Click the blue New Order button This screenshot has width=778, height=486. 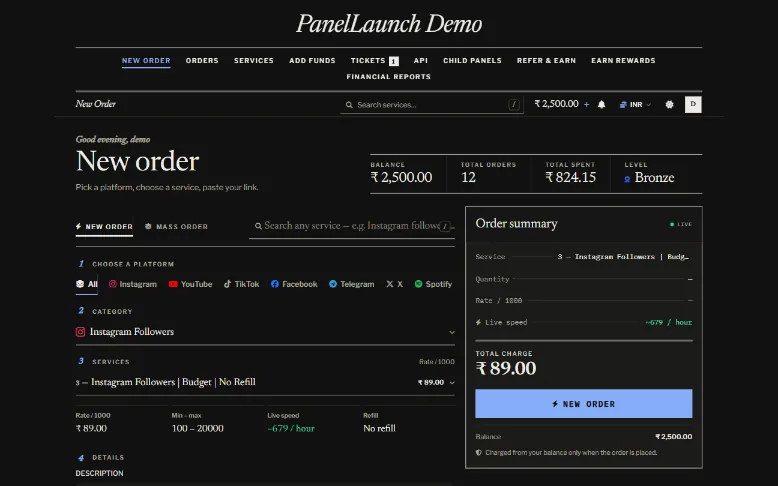(584, 404)
